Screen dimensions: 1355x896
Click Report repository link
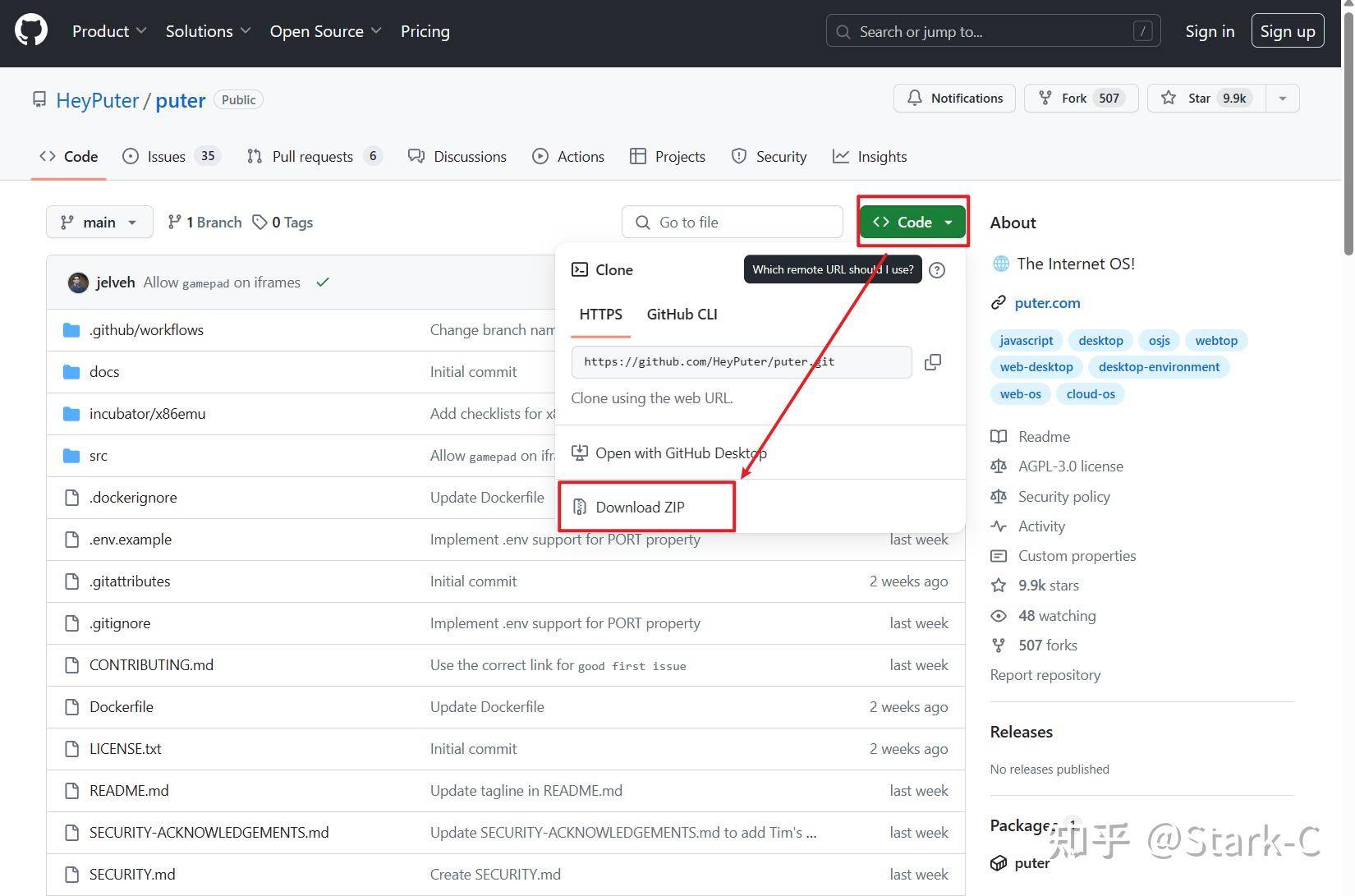point(1045,675)
